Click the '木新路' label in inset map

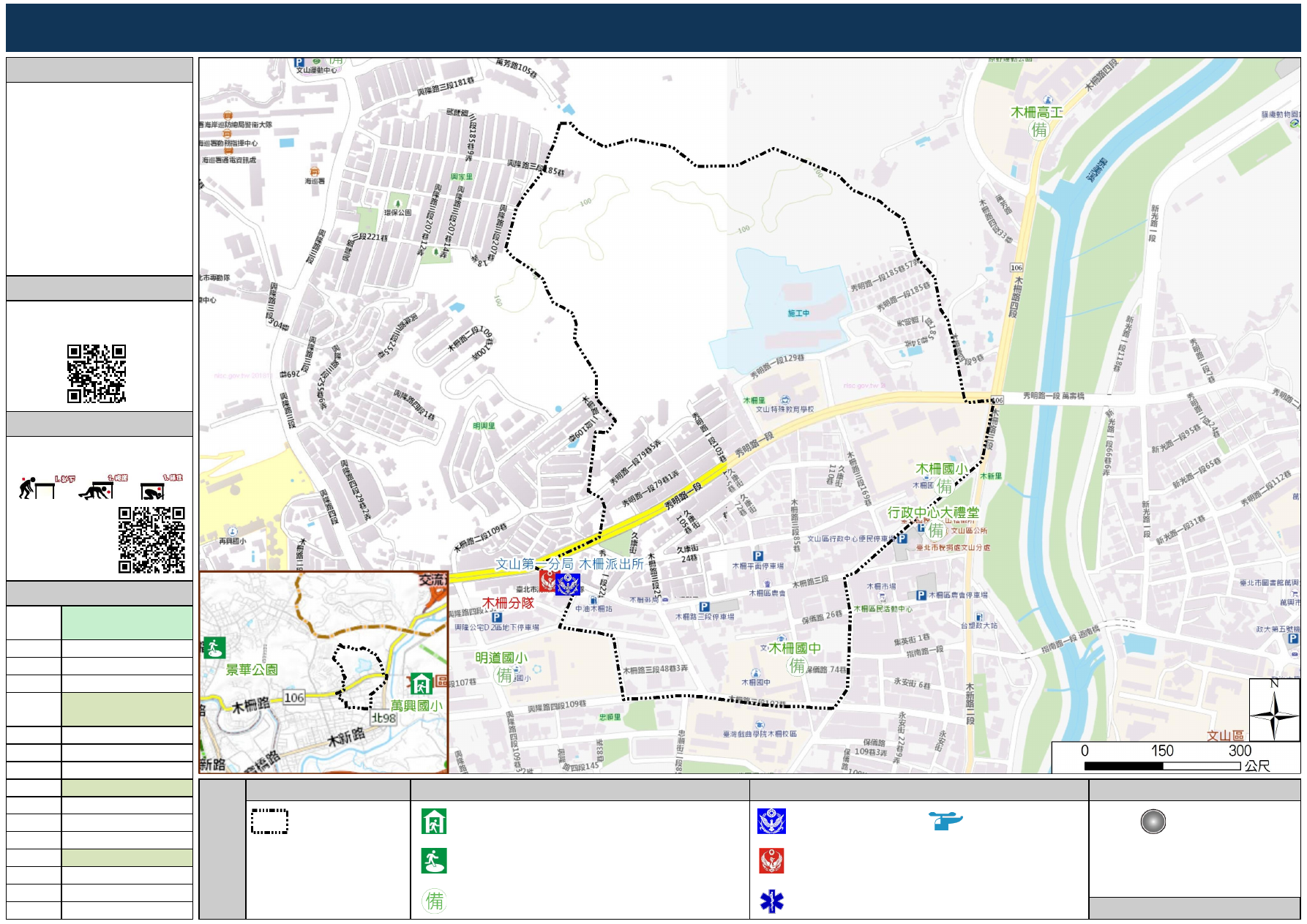coord(346,737)
